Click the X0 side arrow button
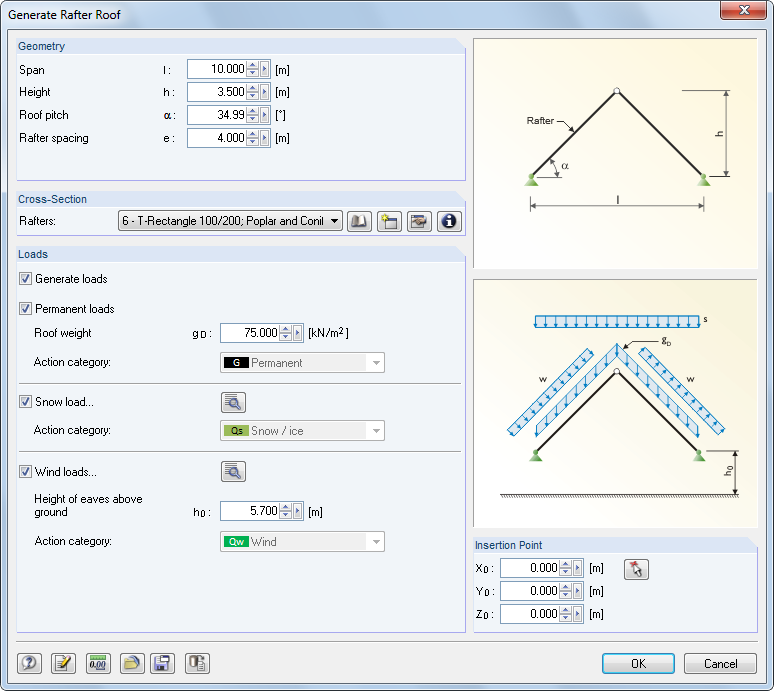Viewport: 774px width, 691px height. point(578,568)
